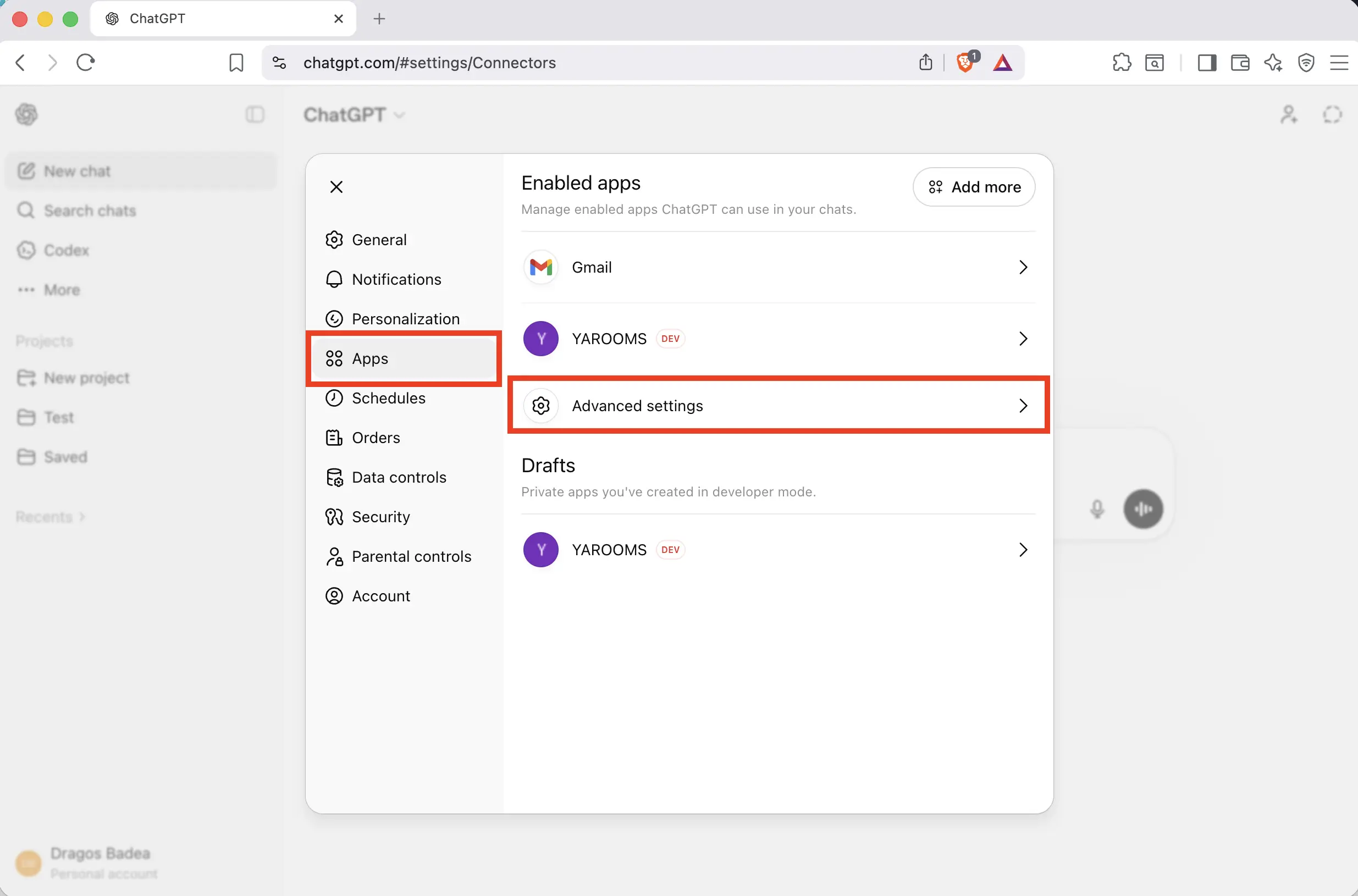Open the Brave Rewards triangle icon
The image size is (1358, 896).
tap(1003, 63)
